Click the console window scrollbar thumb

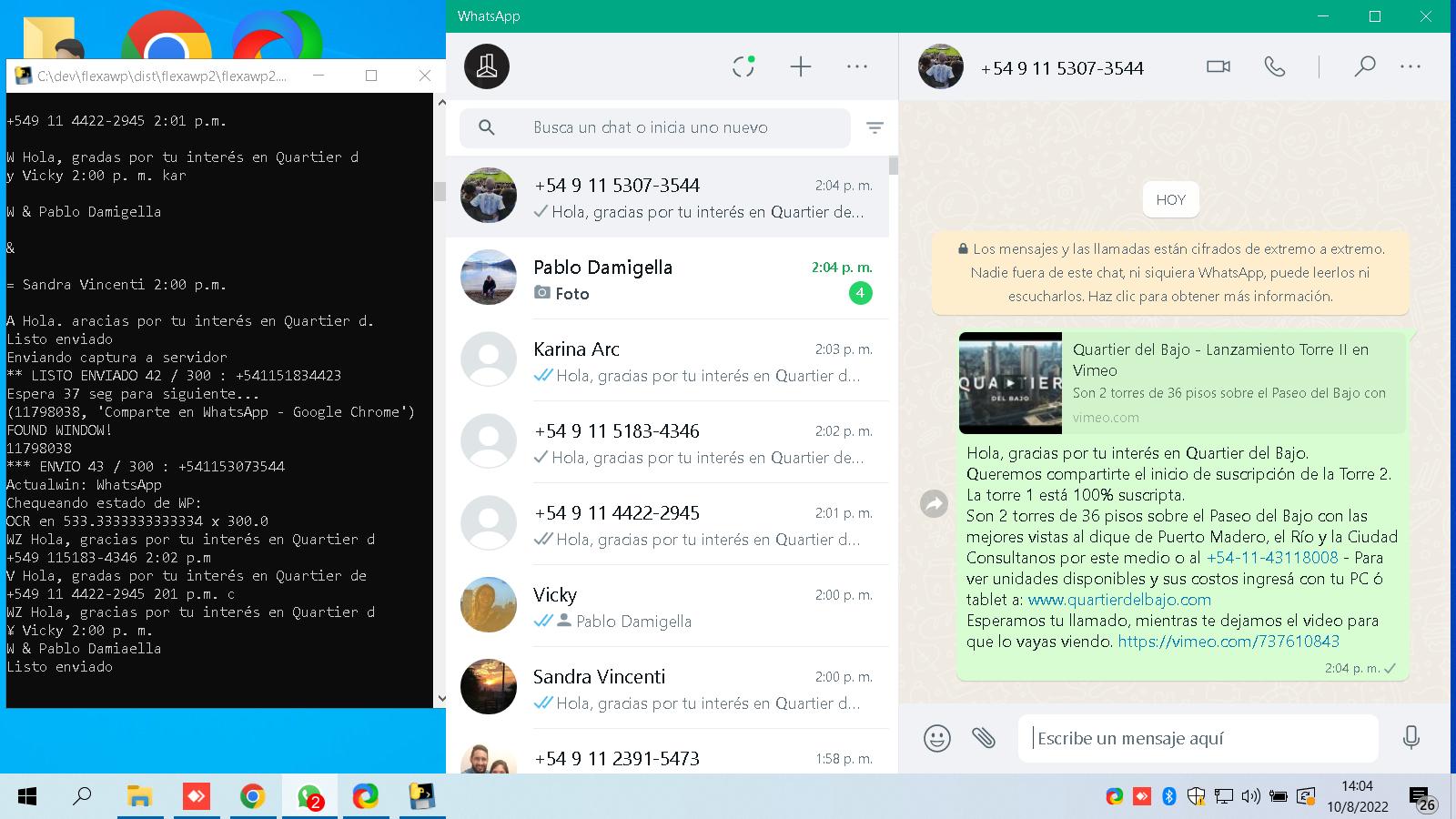(440, 191)
